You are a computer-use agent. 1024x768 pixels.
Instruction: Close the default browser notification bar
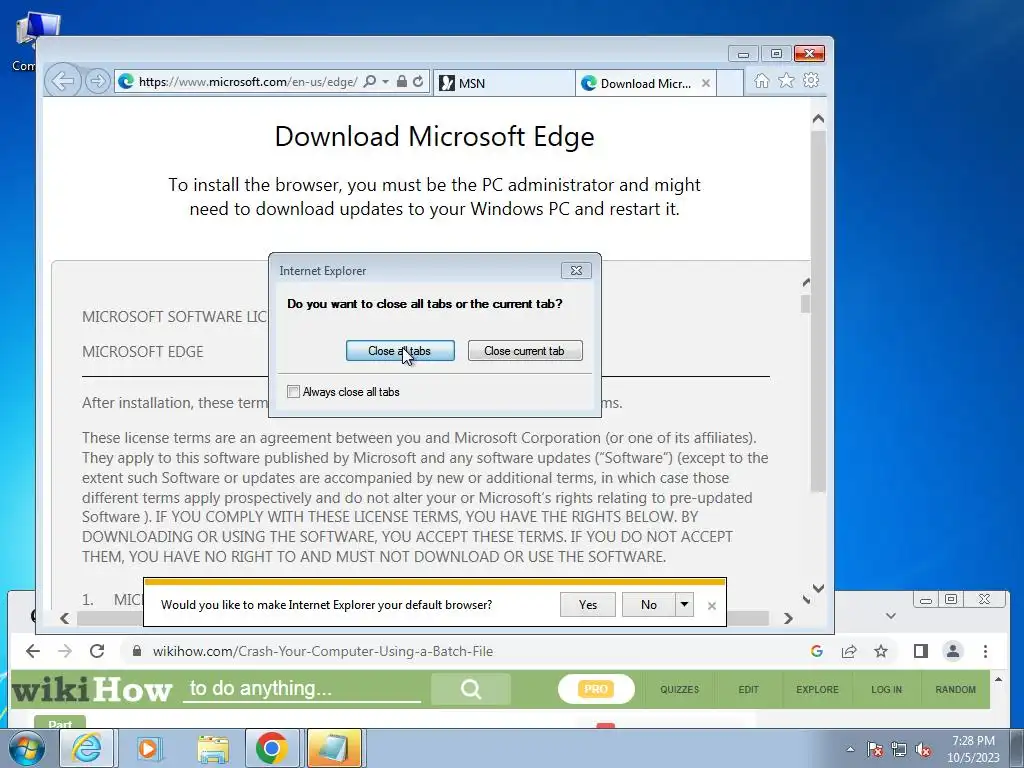pos(712,606)
